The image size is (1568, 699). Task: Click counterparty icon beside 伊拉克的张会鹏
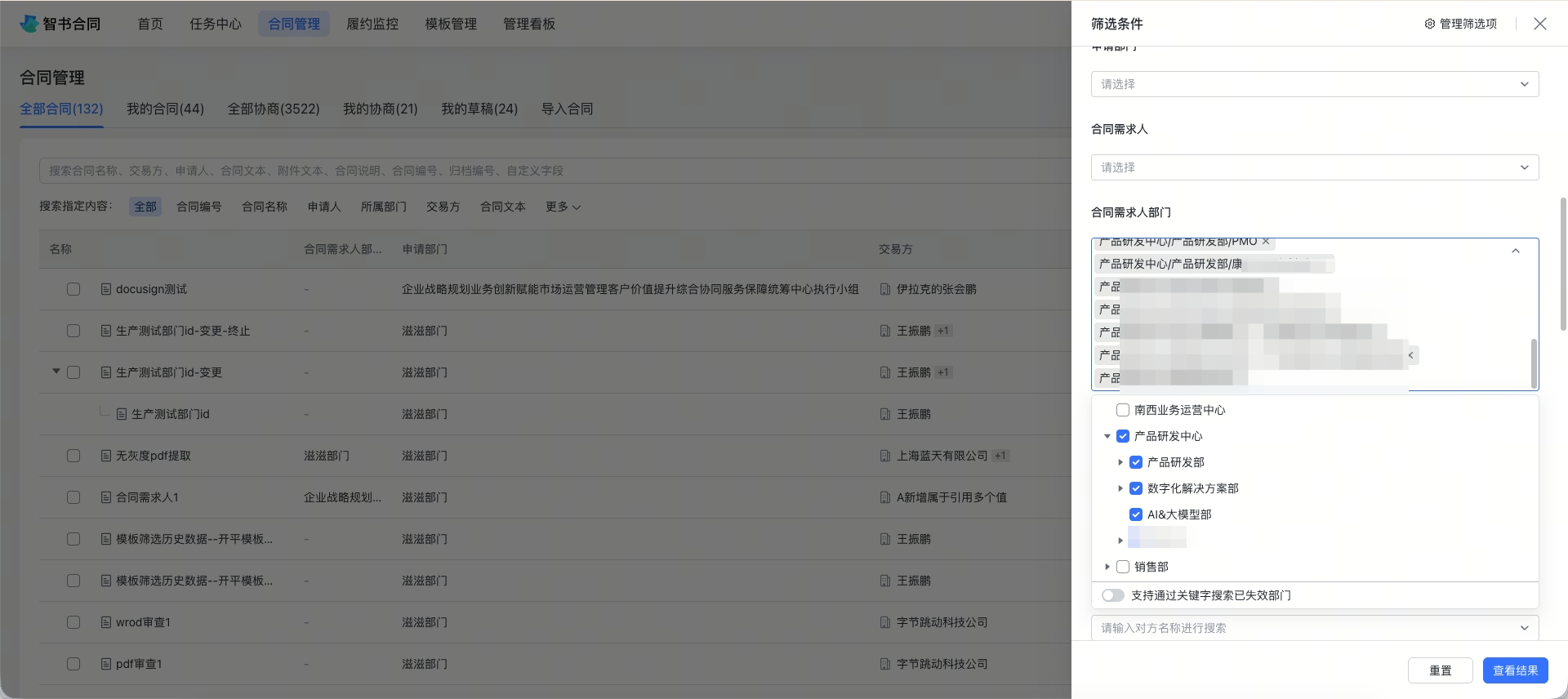click(885, 289)
